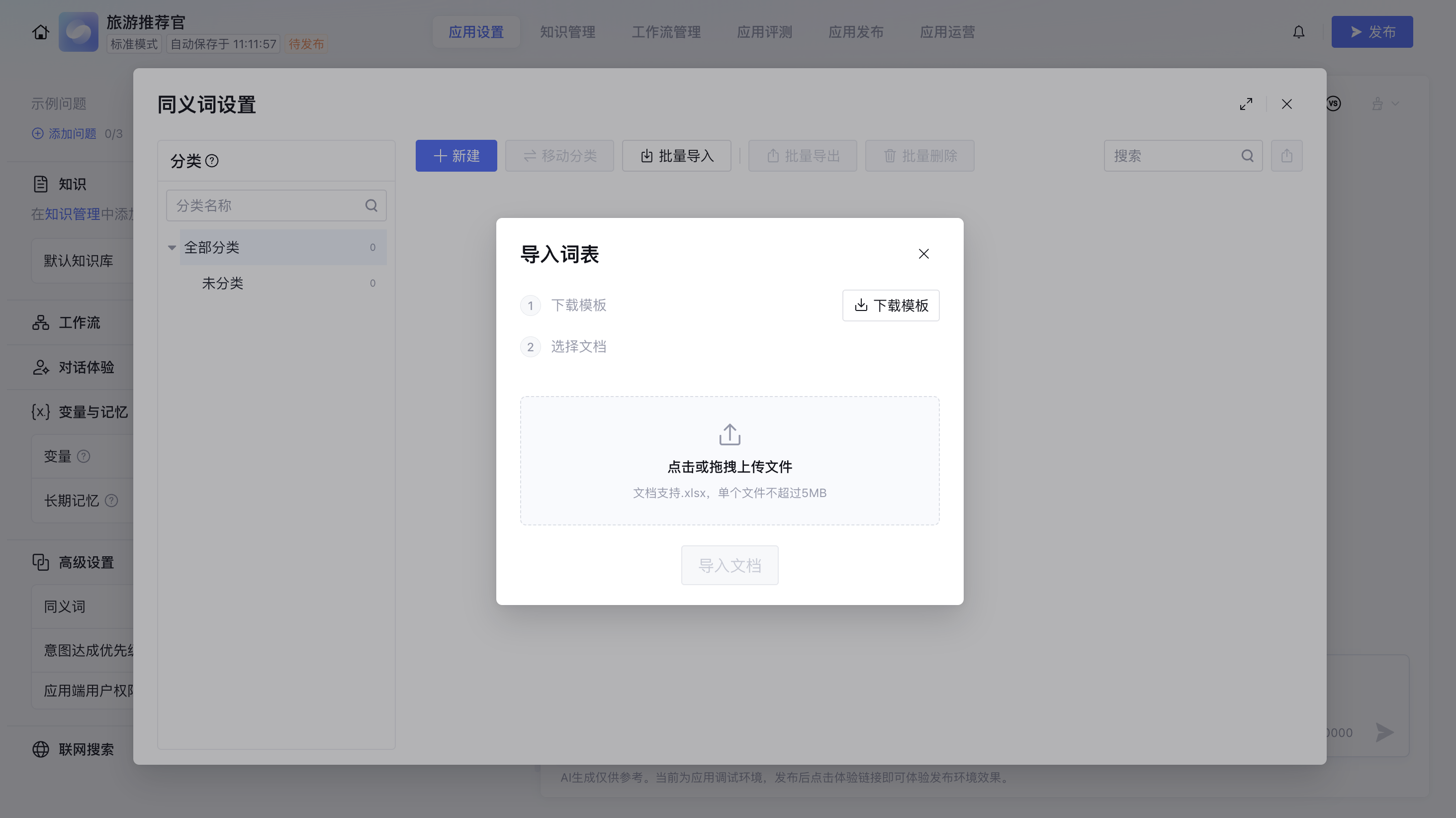Click search magnifier in category name field
Viewport: 1456px width, 818px height.
tap(371, 205)
